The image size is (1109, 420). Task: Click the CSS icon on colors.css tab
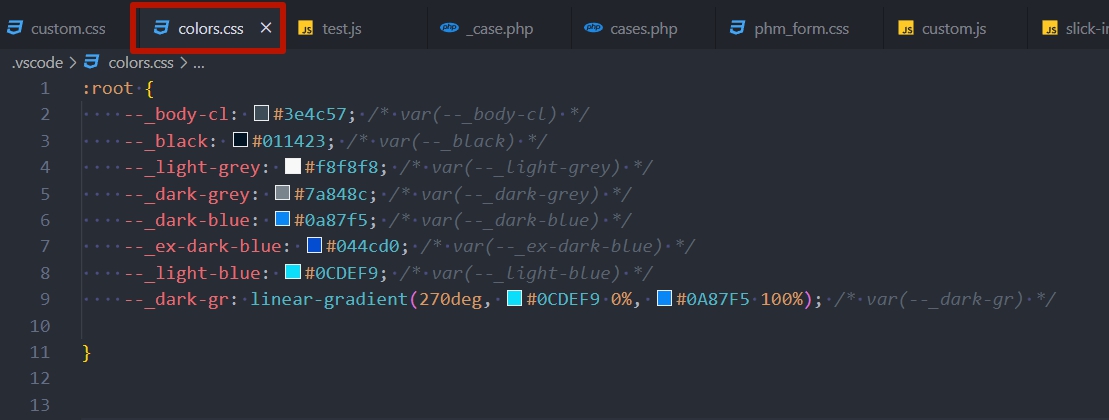(160, 28)
